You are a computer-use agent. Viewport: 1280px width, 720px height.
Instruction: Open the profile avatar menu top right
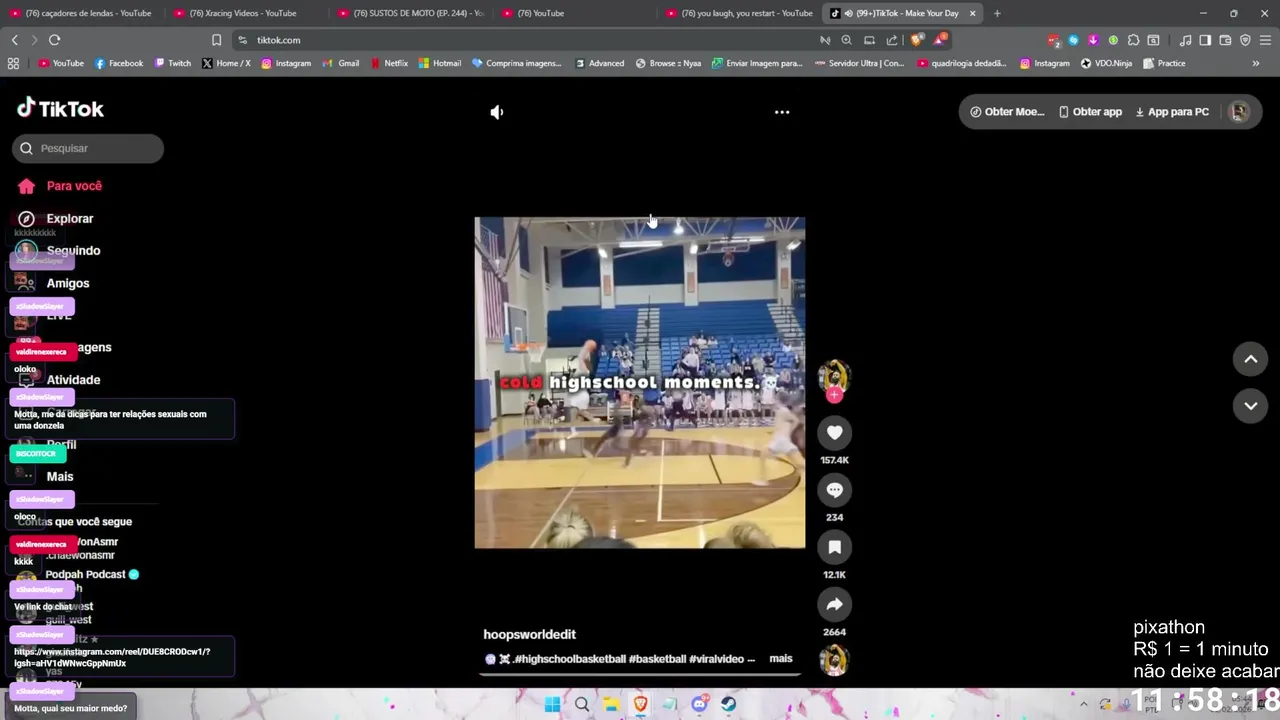point(1239,112)
